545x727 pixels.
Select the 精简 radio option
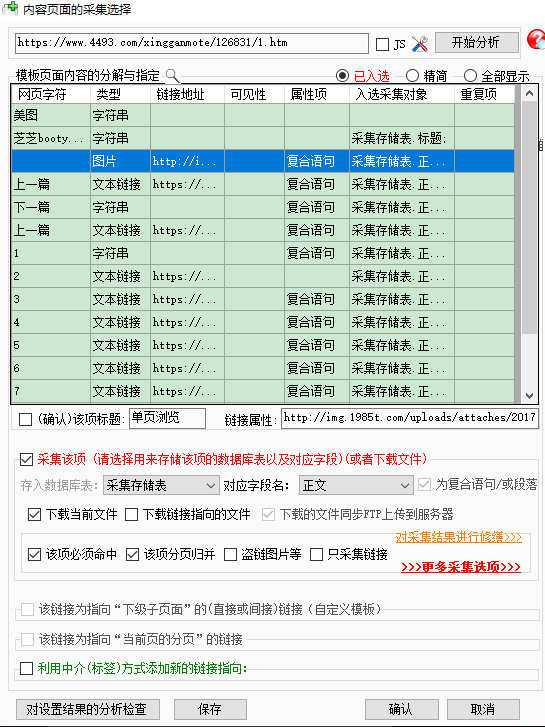click(412, 76)
